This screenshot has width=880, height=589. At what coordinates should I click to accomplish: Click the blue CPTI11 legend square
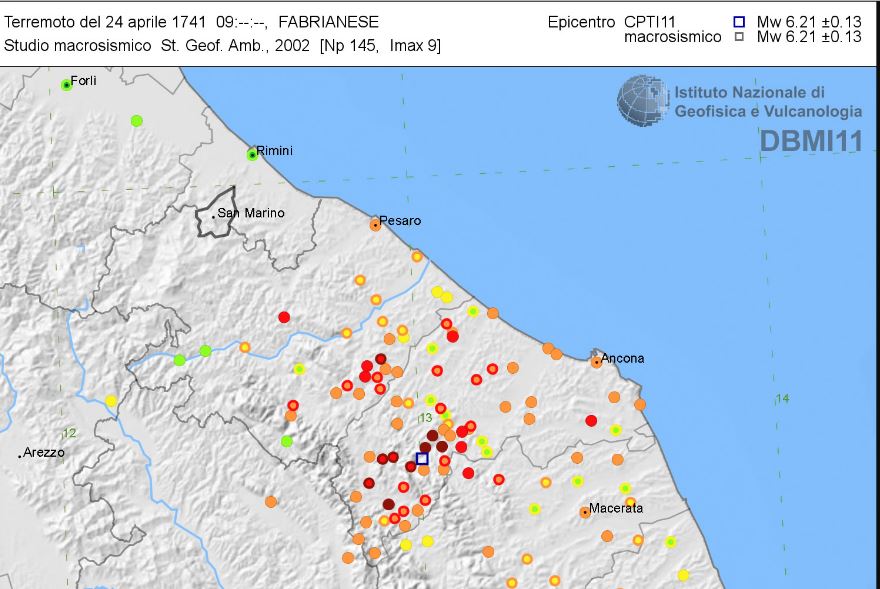click(x=739, y=21)
